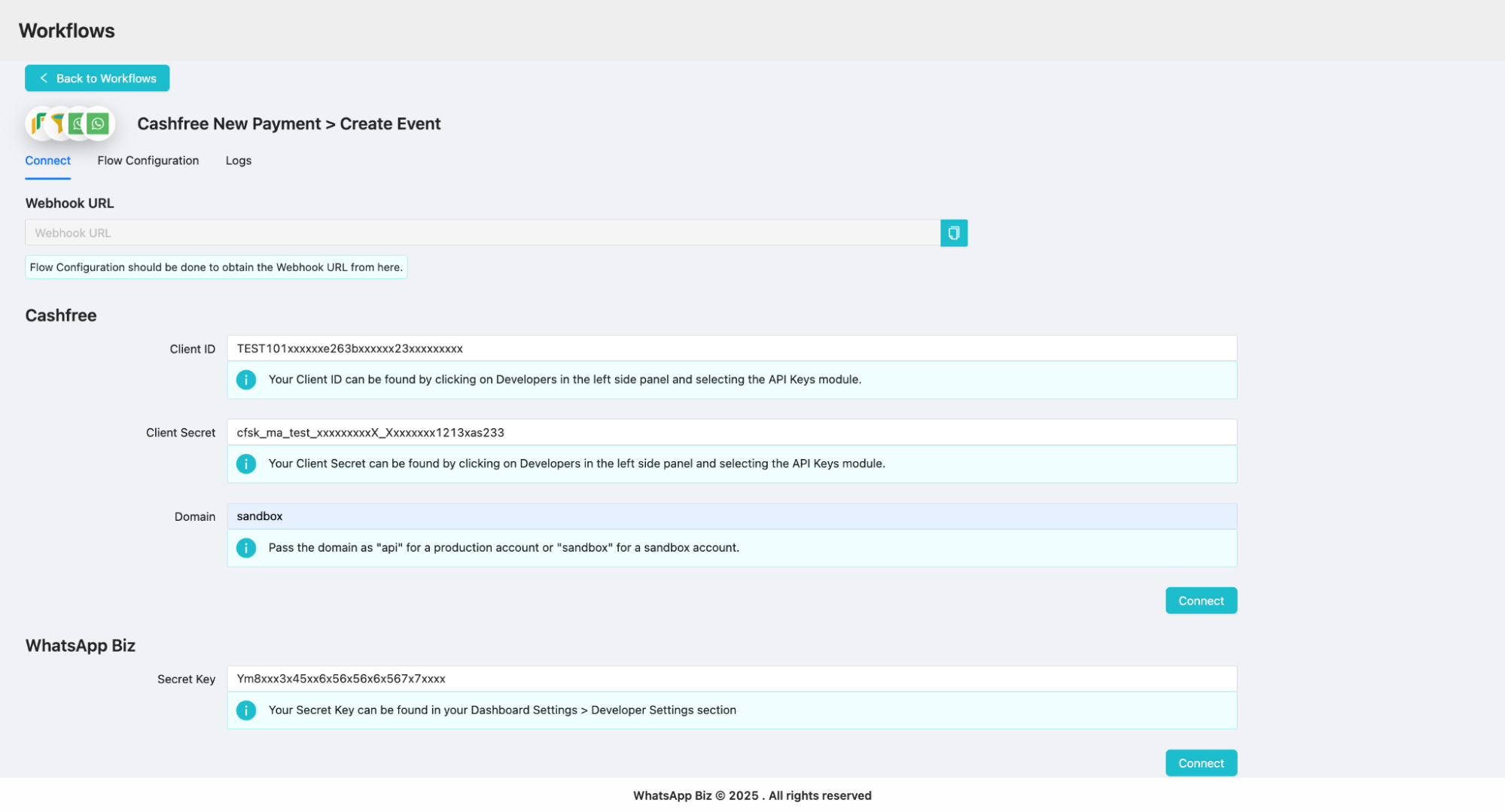Click into the Webhook URL field

tap(483, 233)
